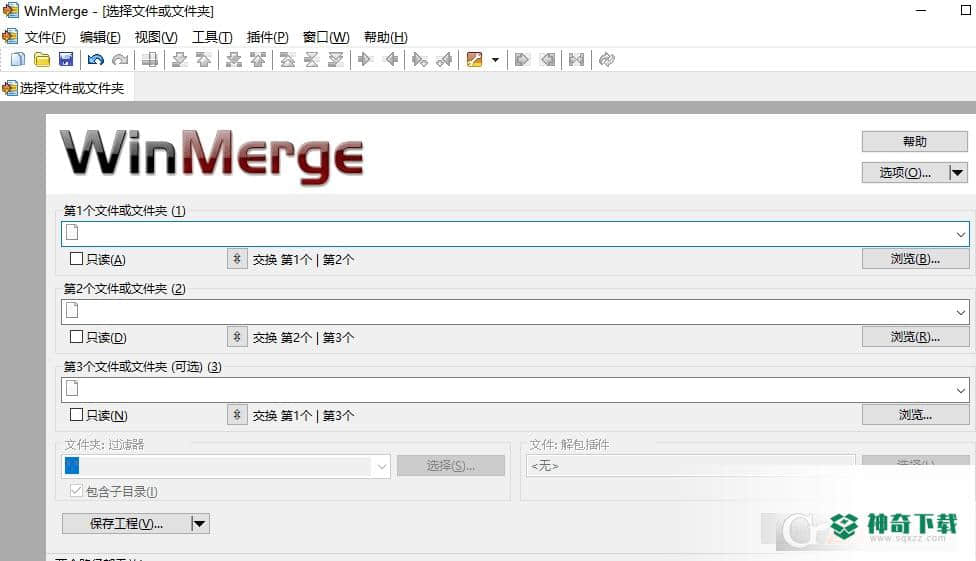Open the toolbar Options dropdown arrow
Screen dimensions: 976x561
click(x=495, y=60)
